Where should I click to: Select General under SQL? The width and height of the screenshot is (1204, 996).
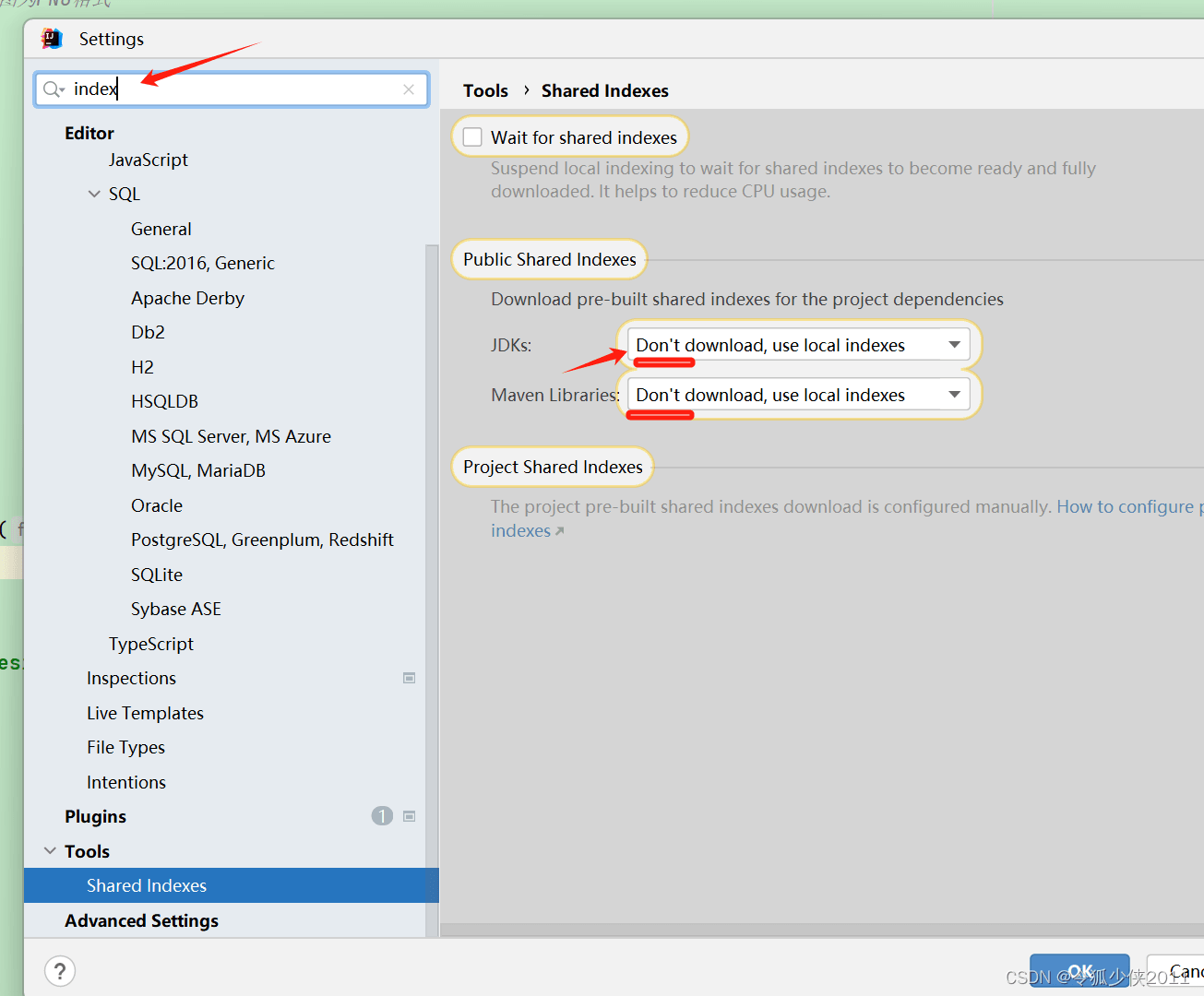(161, 229)
